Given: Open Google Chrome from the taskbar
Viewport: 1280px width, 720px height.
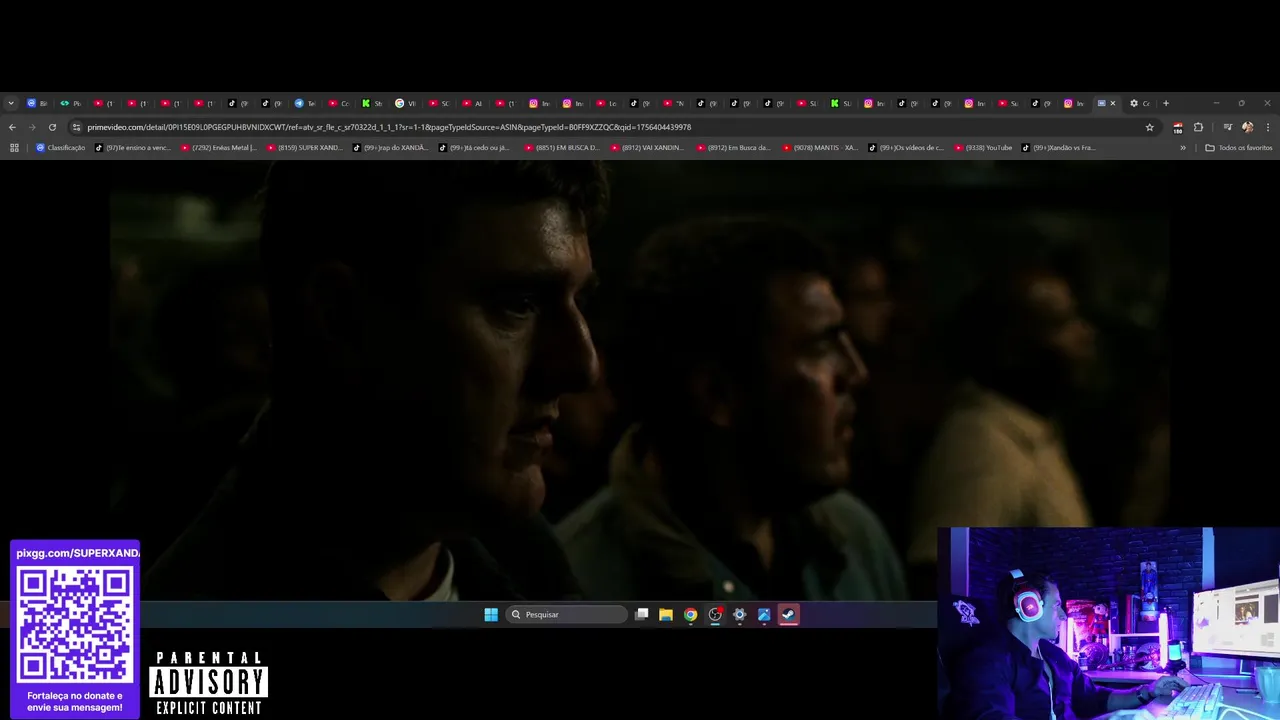Looking at the screenshot, I should click(x=690, y=615).
